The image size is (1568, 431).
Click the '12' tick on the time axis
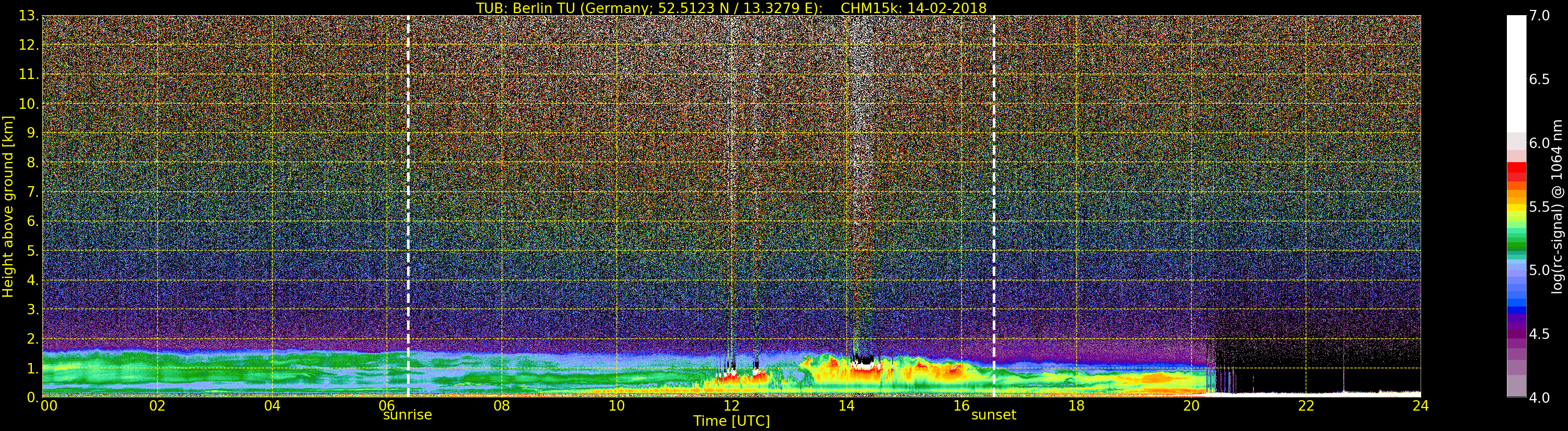tap(731, 406)
